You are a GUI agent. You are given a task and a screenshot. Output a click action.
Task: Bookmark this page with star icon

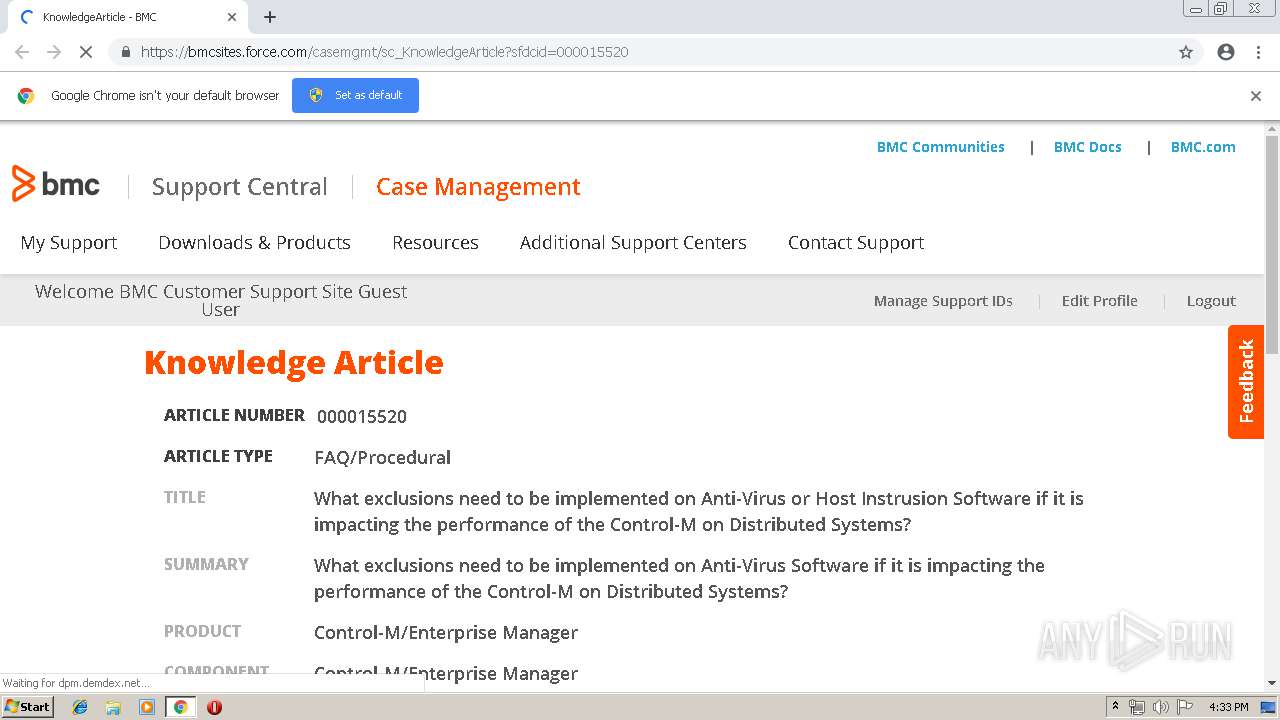coord(1186,52)
